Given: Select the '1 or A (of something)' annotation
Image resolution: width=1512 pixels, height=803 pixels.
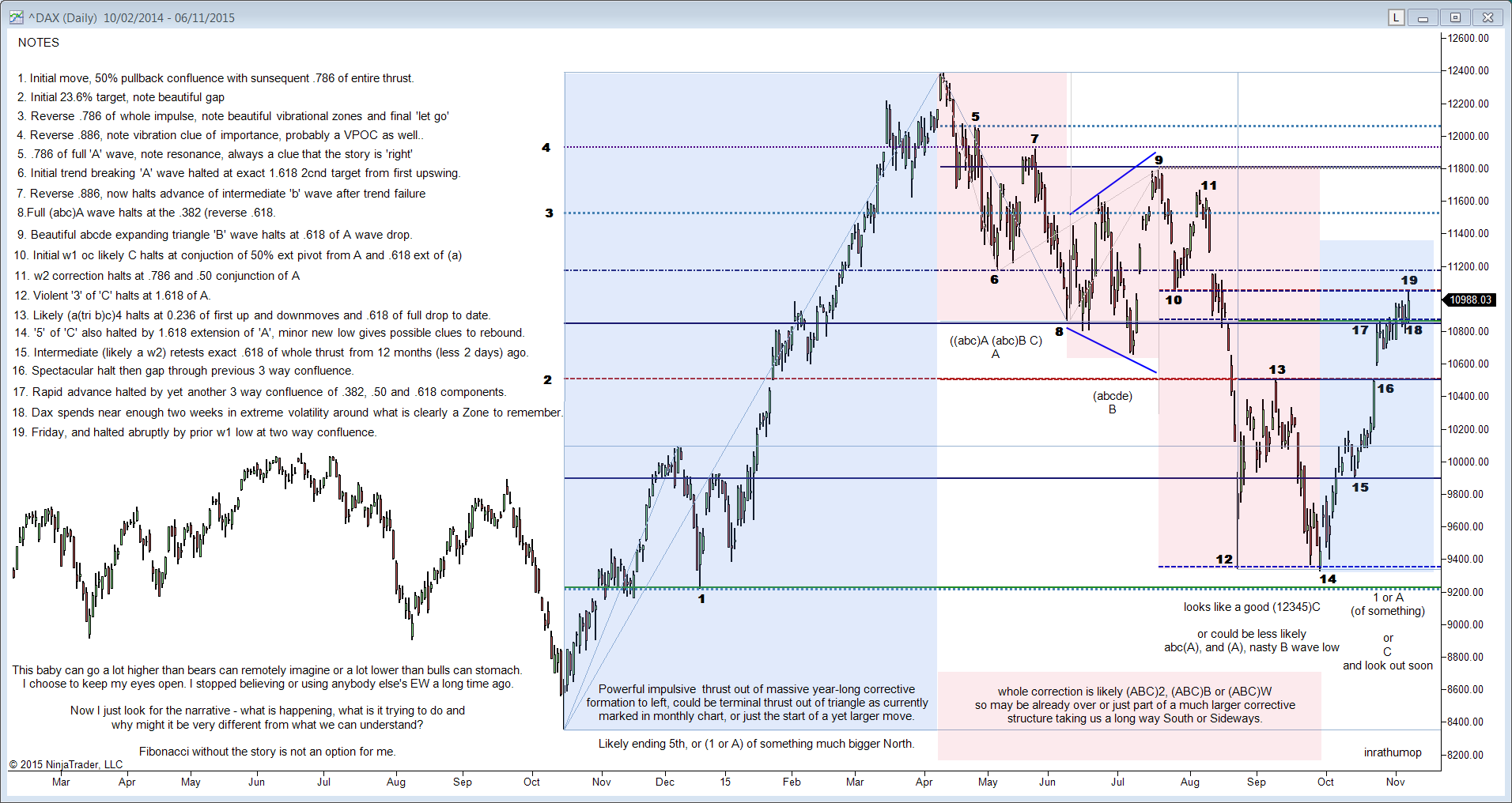Looking at the screenshot, I should point(1388,605).
